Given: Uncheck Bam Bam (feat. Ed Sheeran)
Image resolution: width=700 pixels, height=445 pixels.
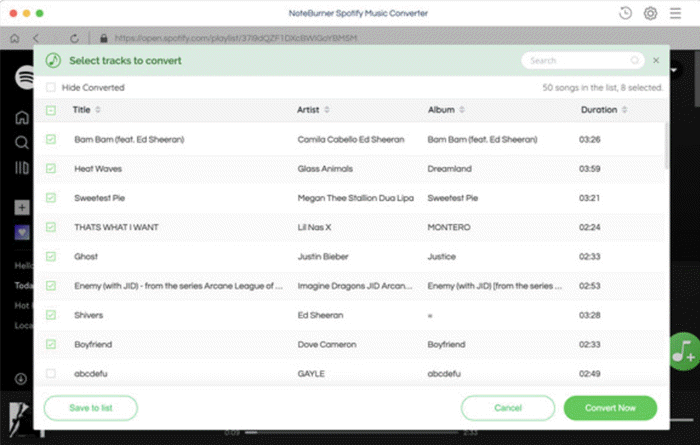Looking at the screenshot, I should tap(51, 139).
